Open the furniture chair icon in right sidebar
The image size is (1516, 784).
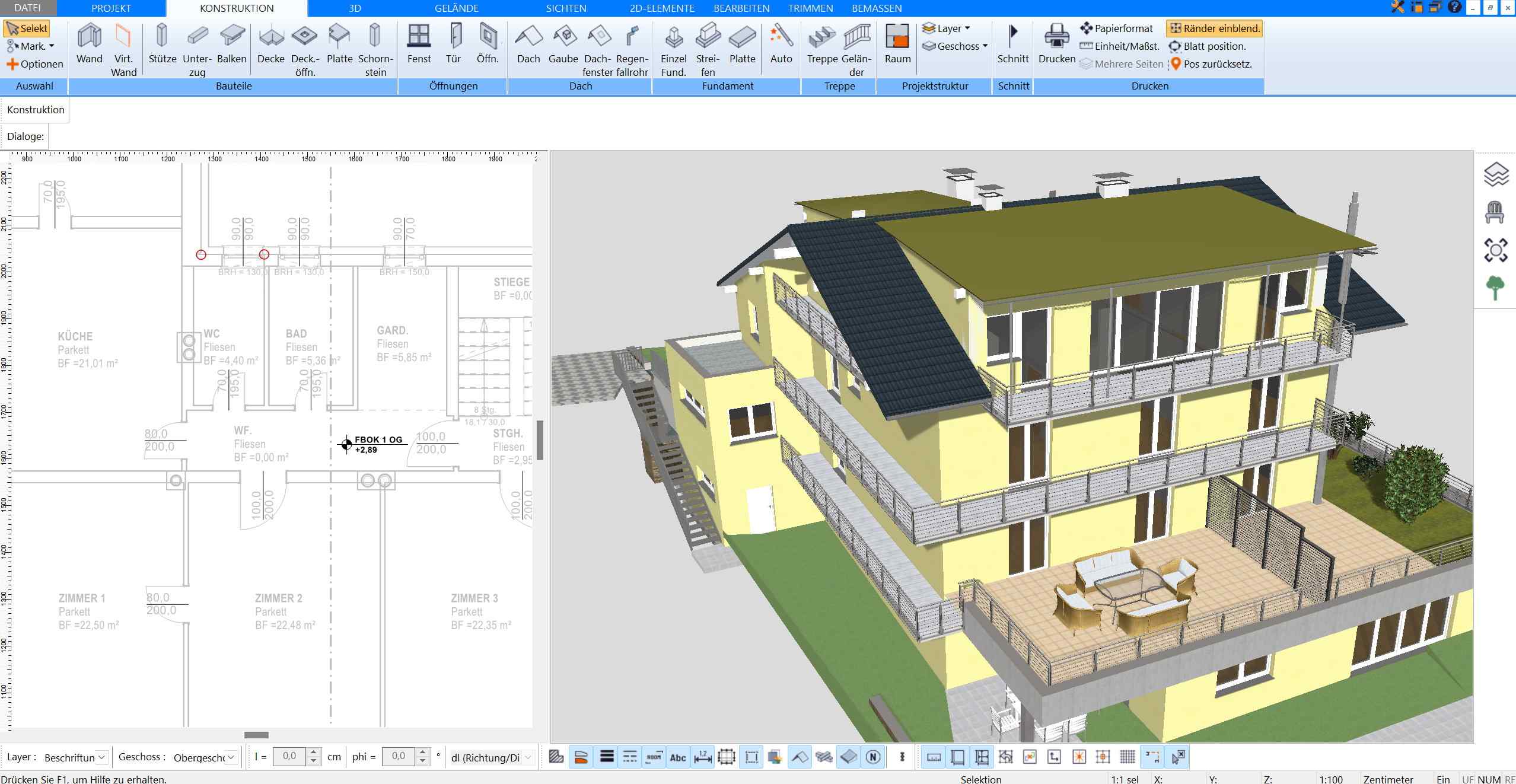(x=1495, y=212)
